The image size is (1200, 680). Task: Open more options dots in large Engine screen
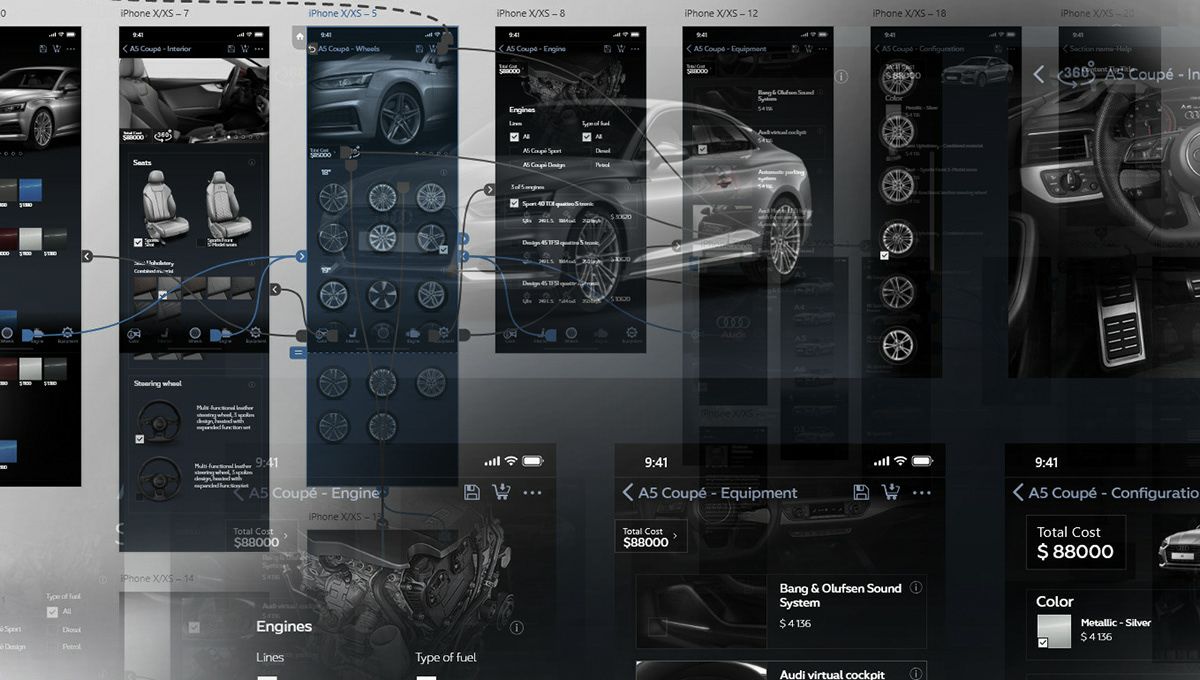coord(532,493)
